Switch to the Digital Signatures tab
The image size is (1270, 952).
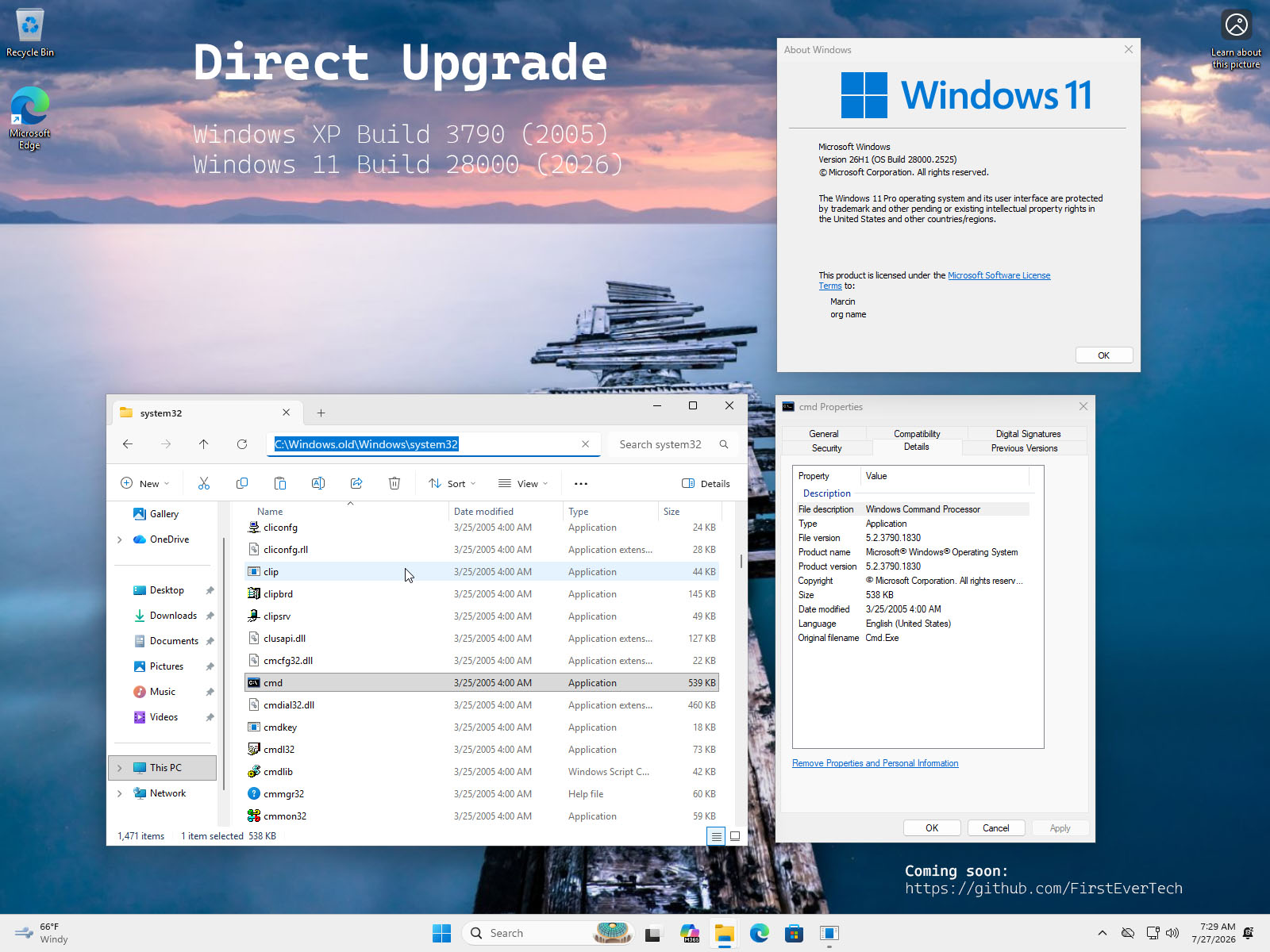pyautogui.click(x=1028, y=434)
